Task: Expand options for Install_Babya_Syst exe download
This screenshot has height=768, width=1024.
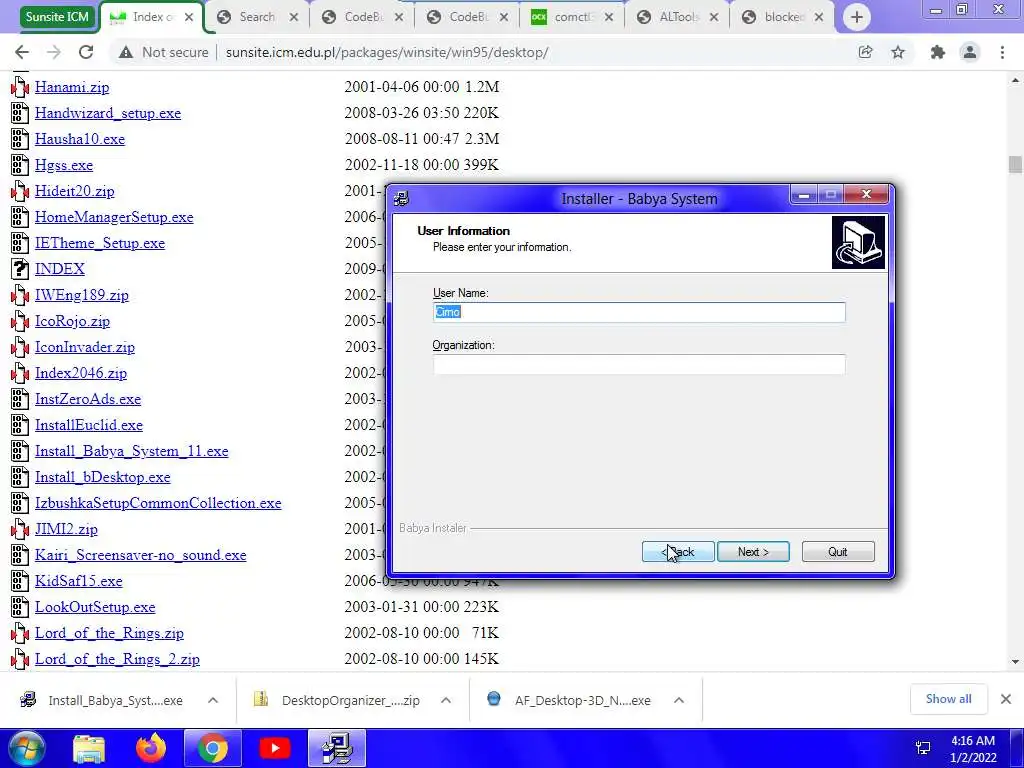Action: (x=213, y=700)
